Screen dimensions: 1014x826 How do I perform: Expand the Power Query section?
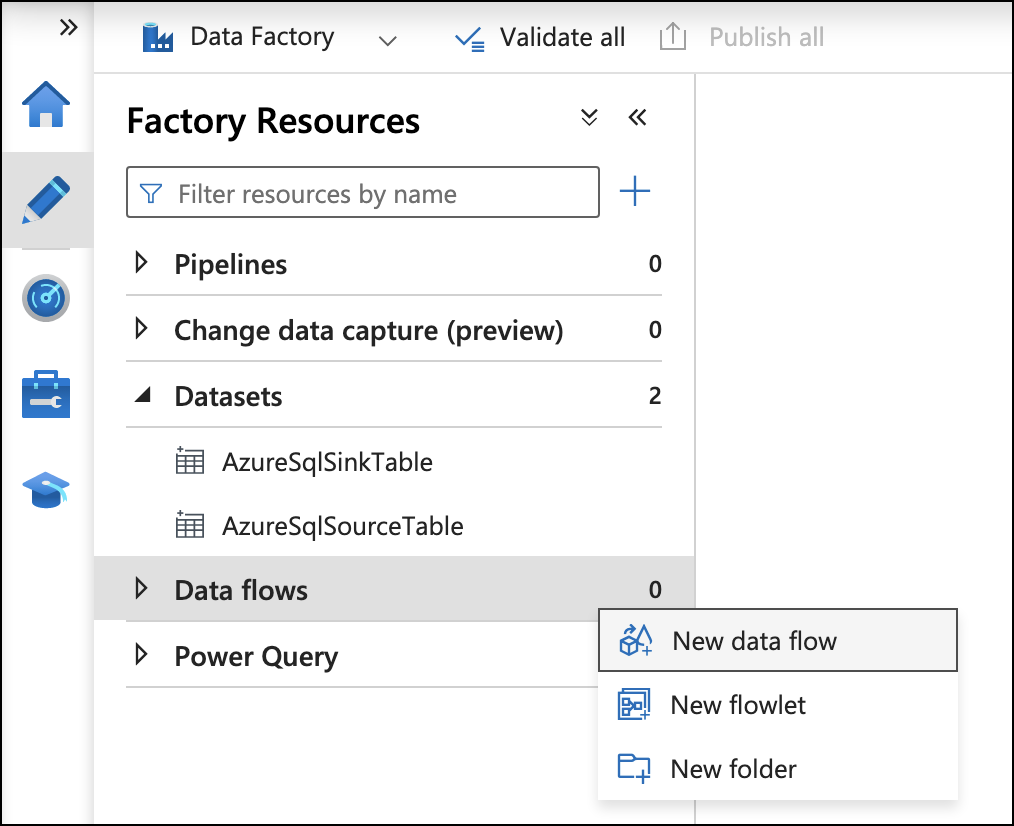[141, 656]
